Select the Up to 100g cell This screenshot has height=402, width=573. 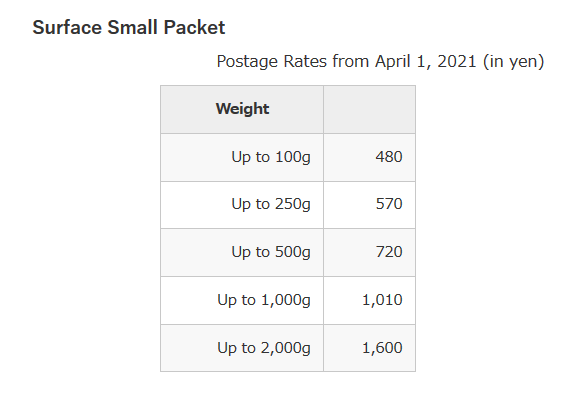pyautogui.click(x=242, y=157)
